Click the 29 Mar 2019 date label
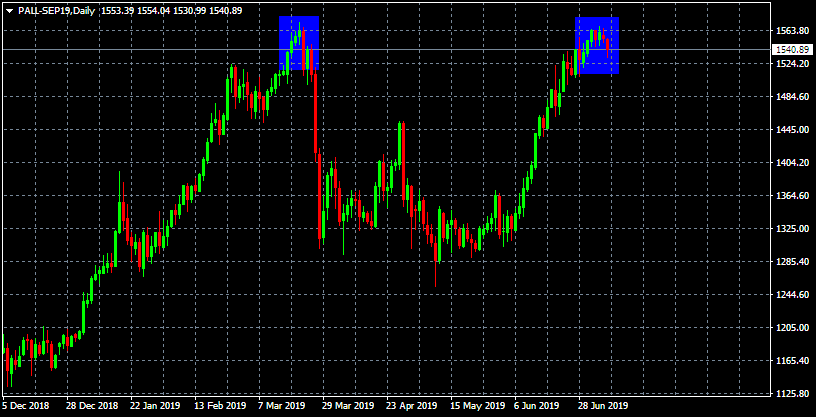The height and width of the screenshot is (417, 816). tap(348, 405)
